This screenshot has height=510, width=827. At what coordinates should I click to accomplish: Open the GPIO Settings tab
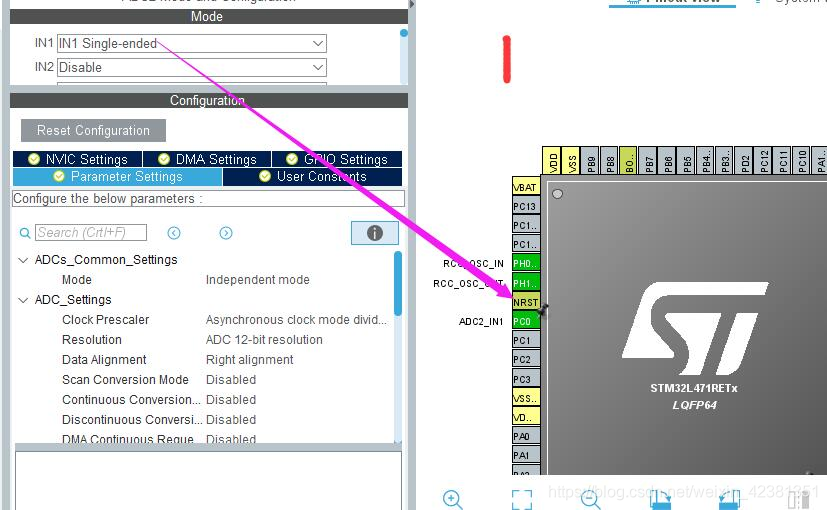coord(337,159)
